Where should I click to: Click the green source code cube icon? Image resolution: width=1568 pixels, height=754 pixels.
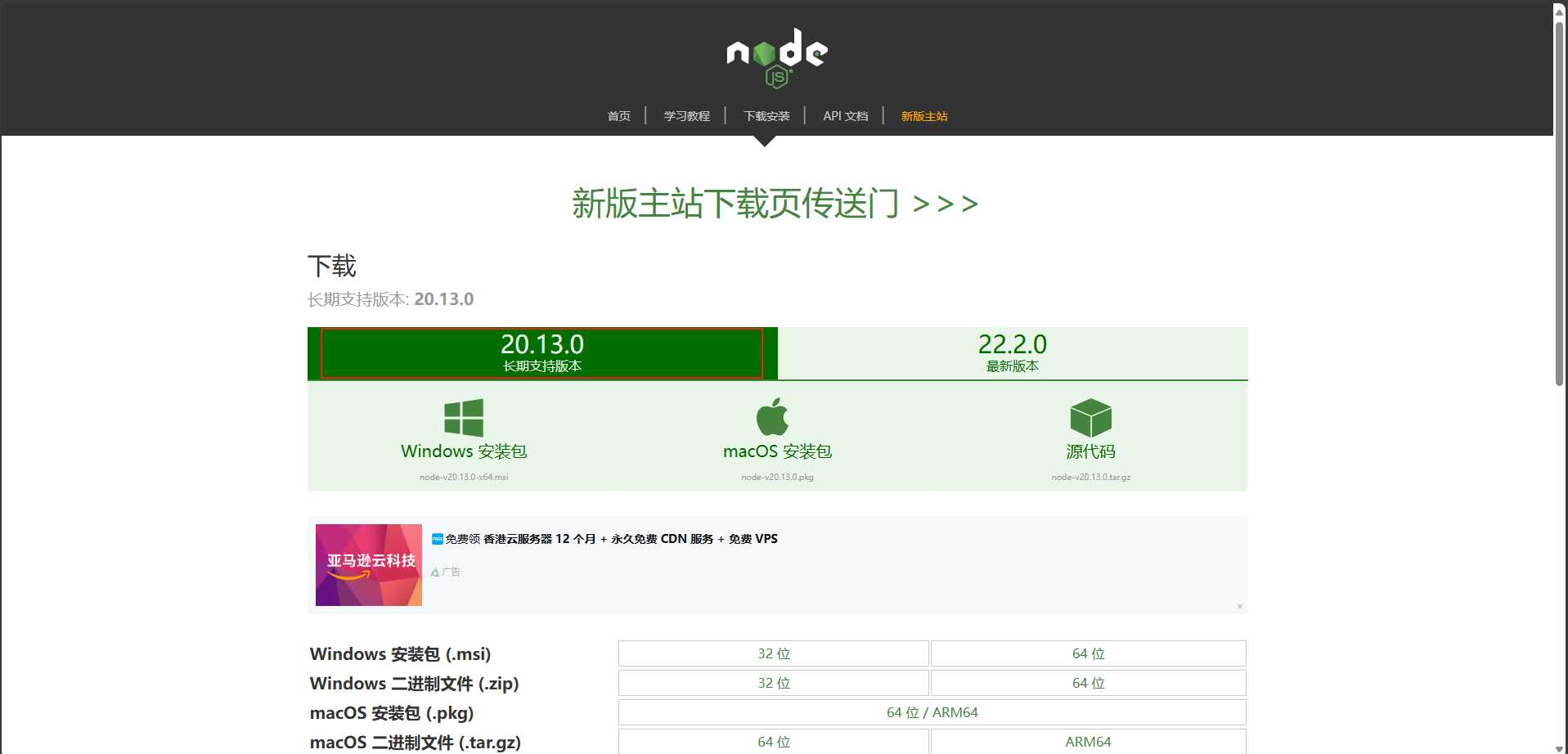click(x=1090, y=418)
